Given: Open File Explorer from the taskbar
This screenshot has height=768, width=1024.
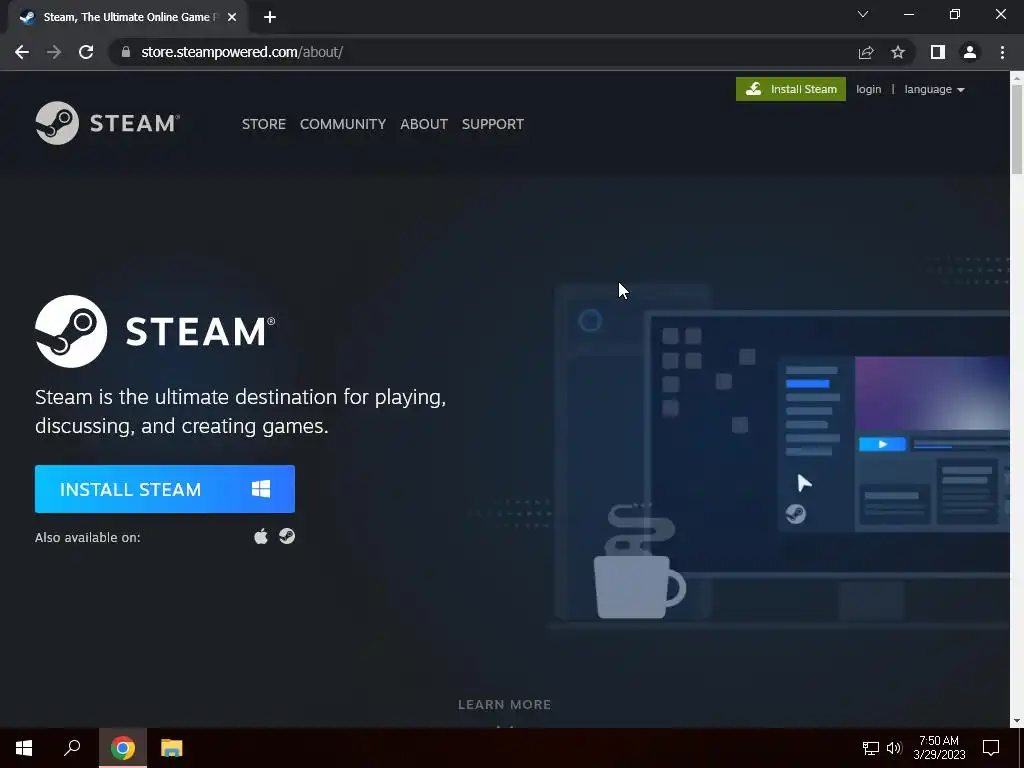Looking at the screenshot, I should (172, 748).
